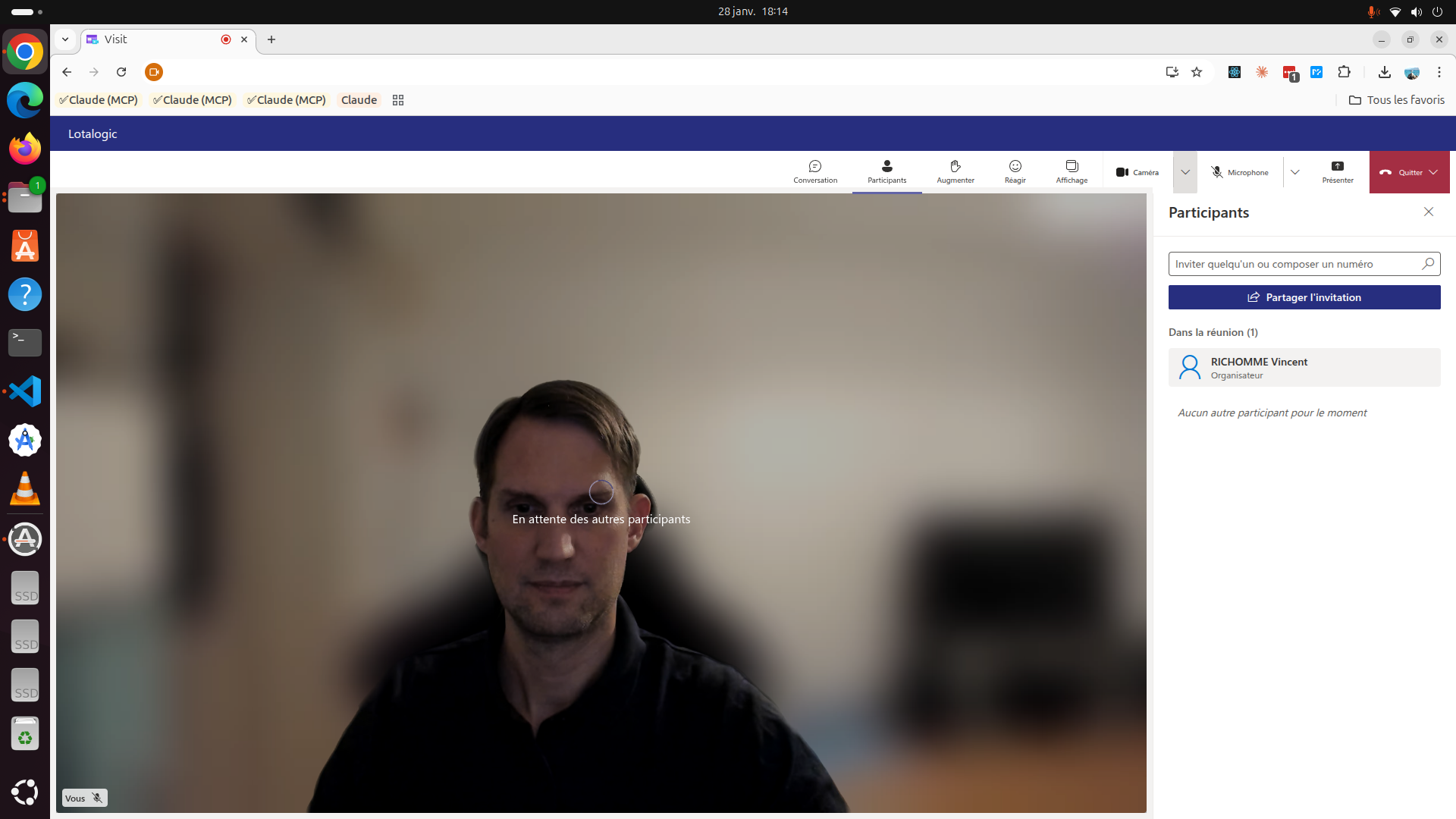1456x819 pixels.
Task: Close the Participants panel
Action: [1429, 212]
